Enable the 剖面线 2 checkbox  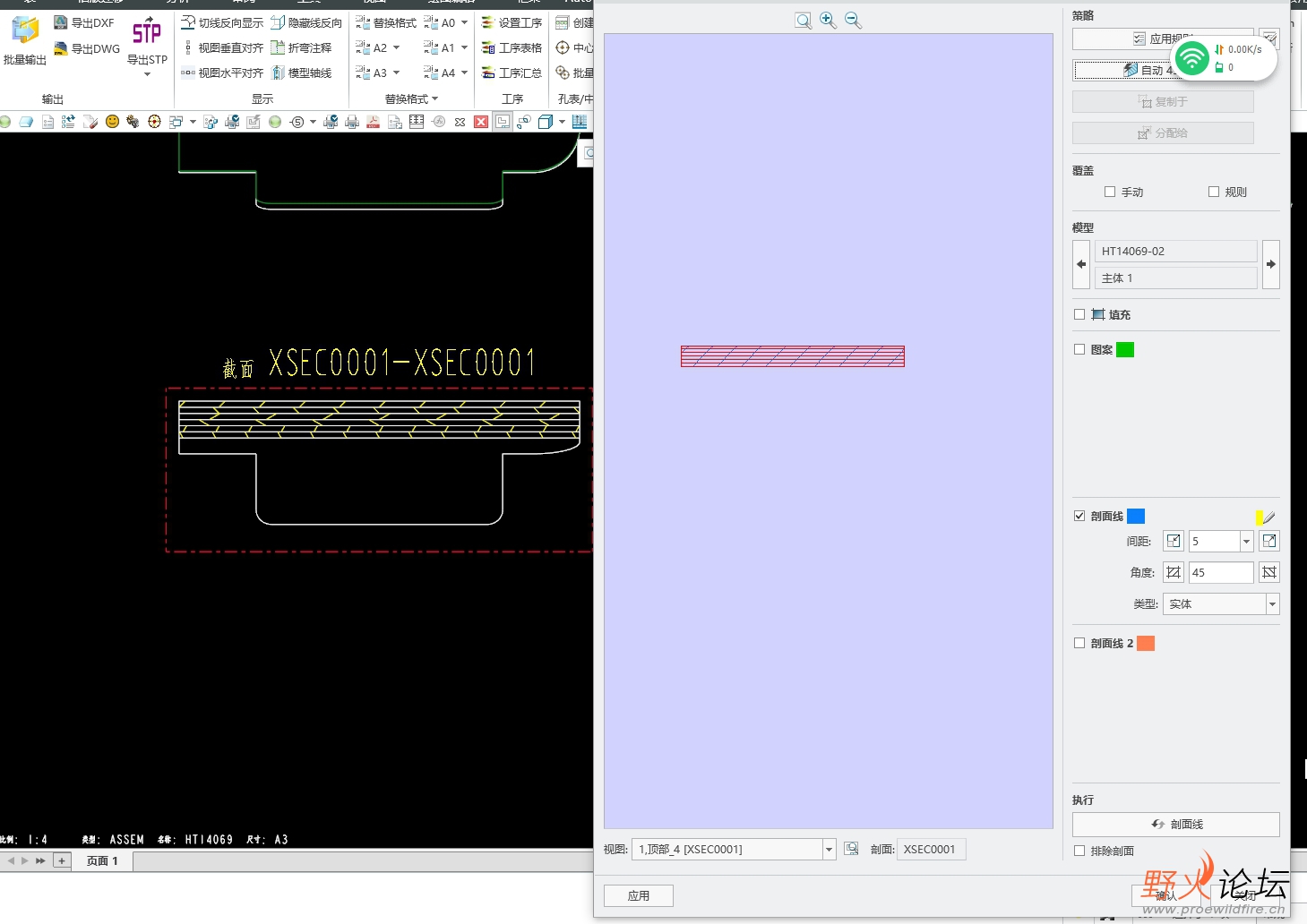(x=1079, y=643)
